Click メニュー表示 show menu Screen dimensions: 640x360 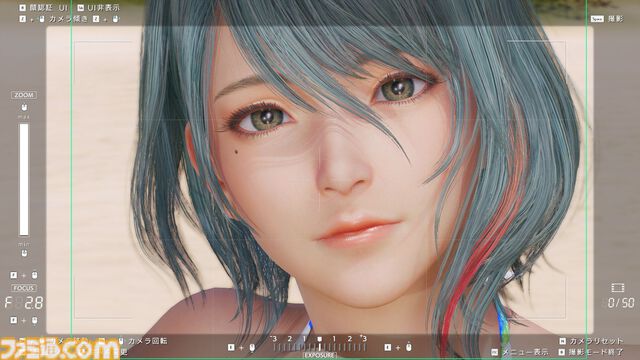524,352
